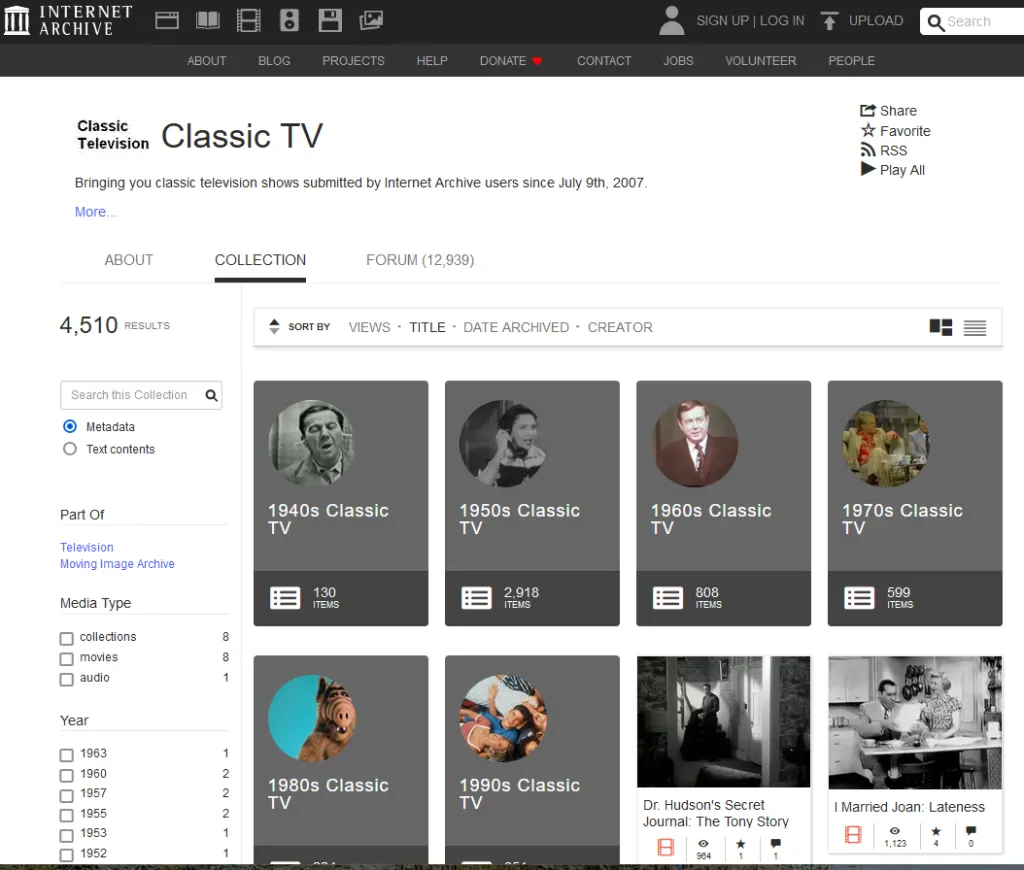Open the 1980s Classic TV ALF thumbnail
The image size is (1024, 870).
click(312, 718)
